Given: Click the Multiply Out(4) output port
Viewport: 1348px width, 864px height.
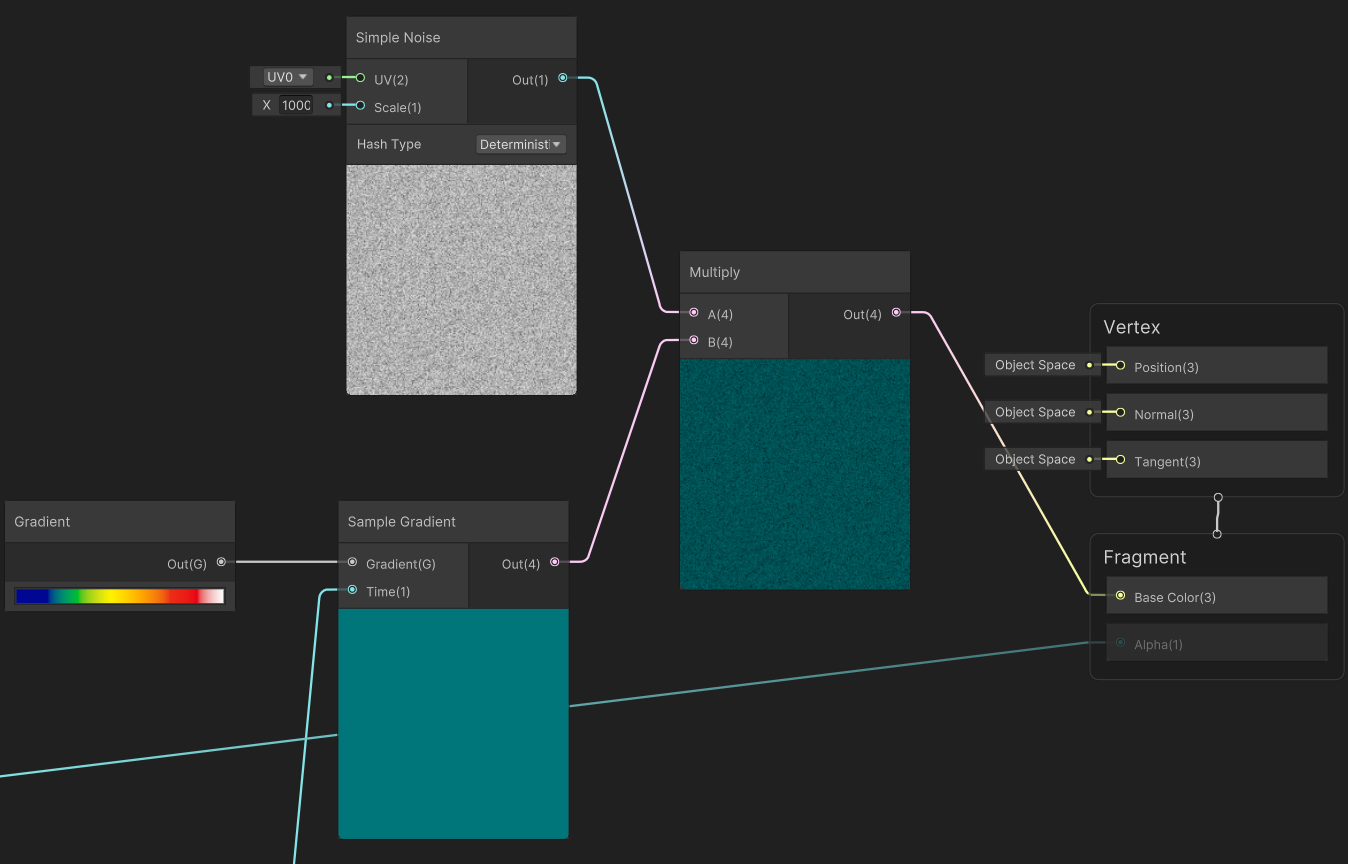Looking at the screenshot, I should [x=896, y=313].
